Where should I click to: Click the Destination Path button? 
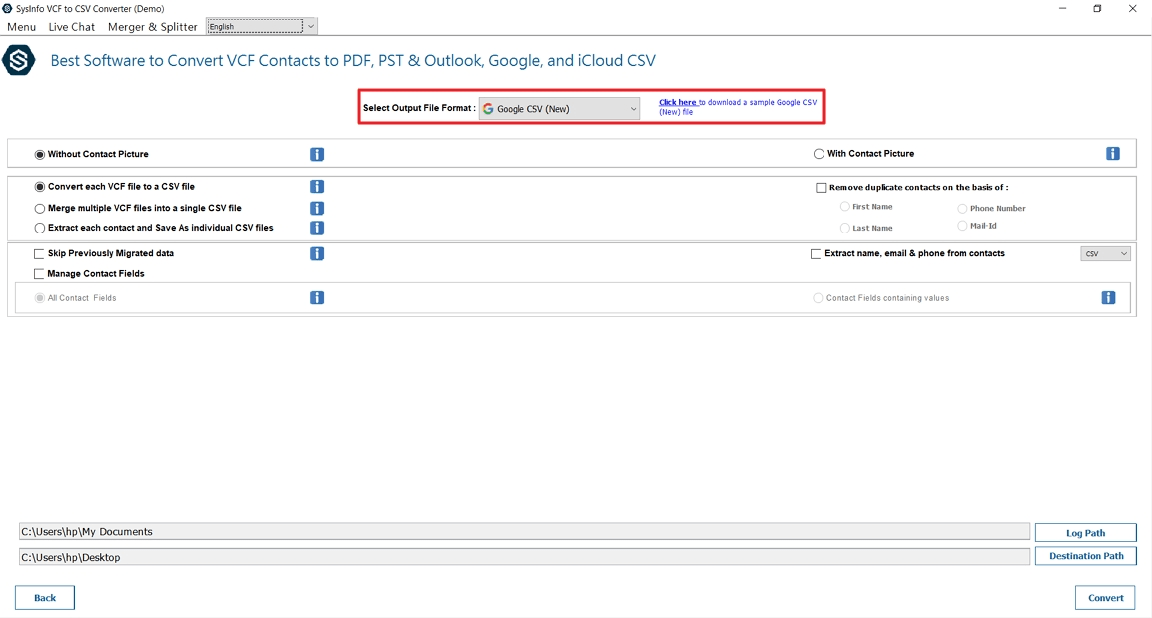click(1085, 556)
